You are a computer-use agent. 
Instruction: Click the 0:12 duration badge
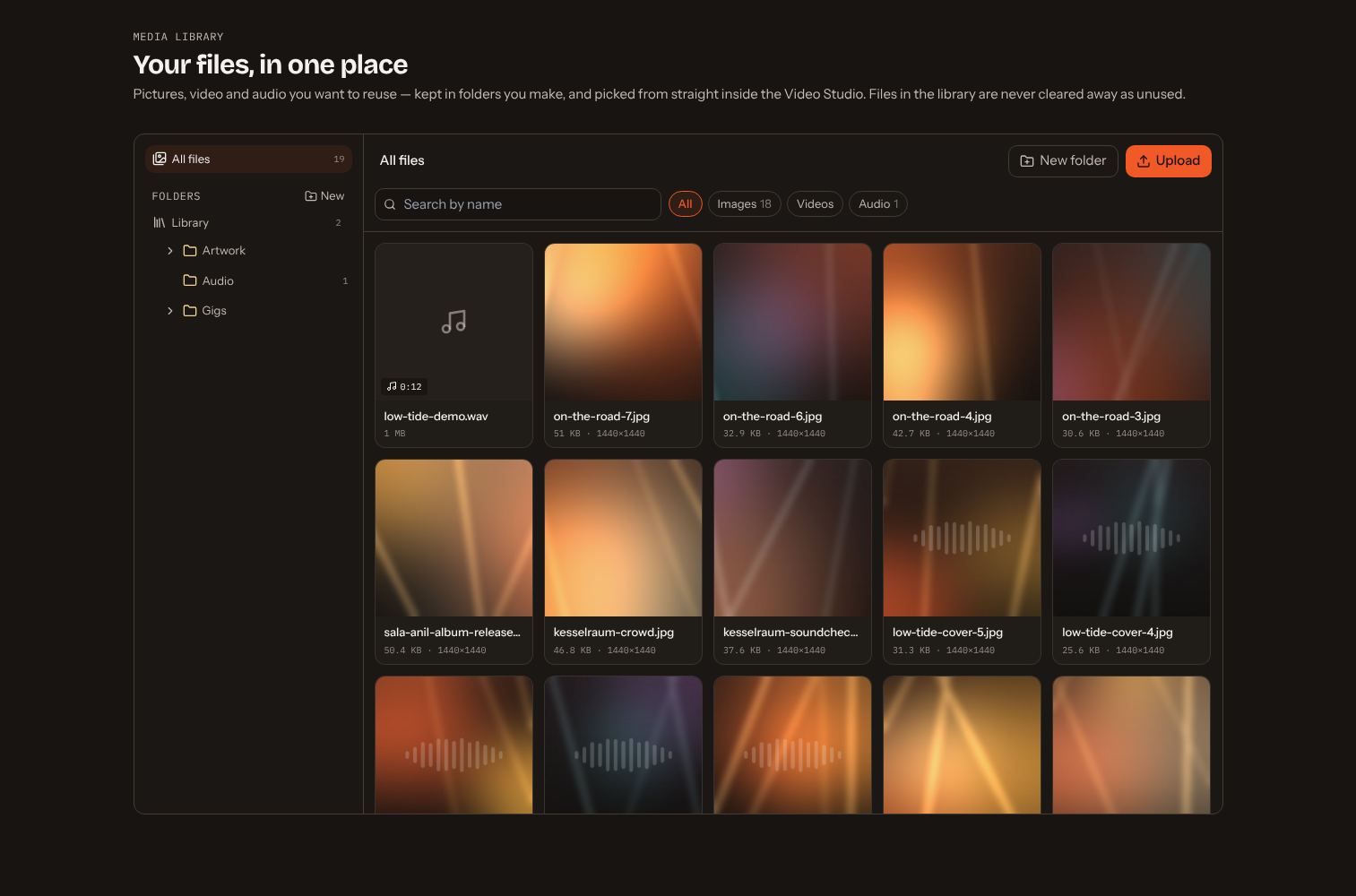pos(404,386)
